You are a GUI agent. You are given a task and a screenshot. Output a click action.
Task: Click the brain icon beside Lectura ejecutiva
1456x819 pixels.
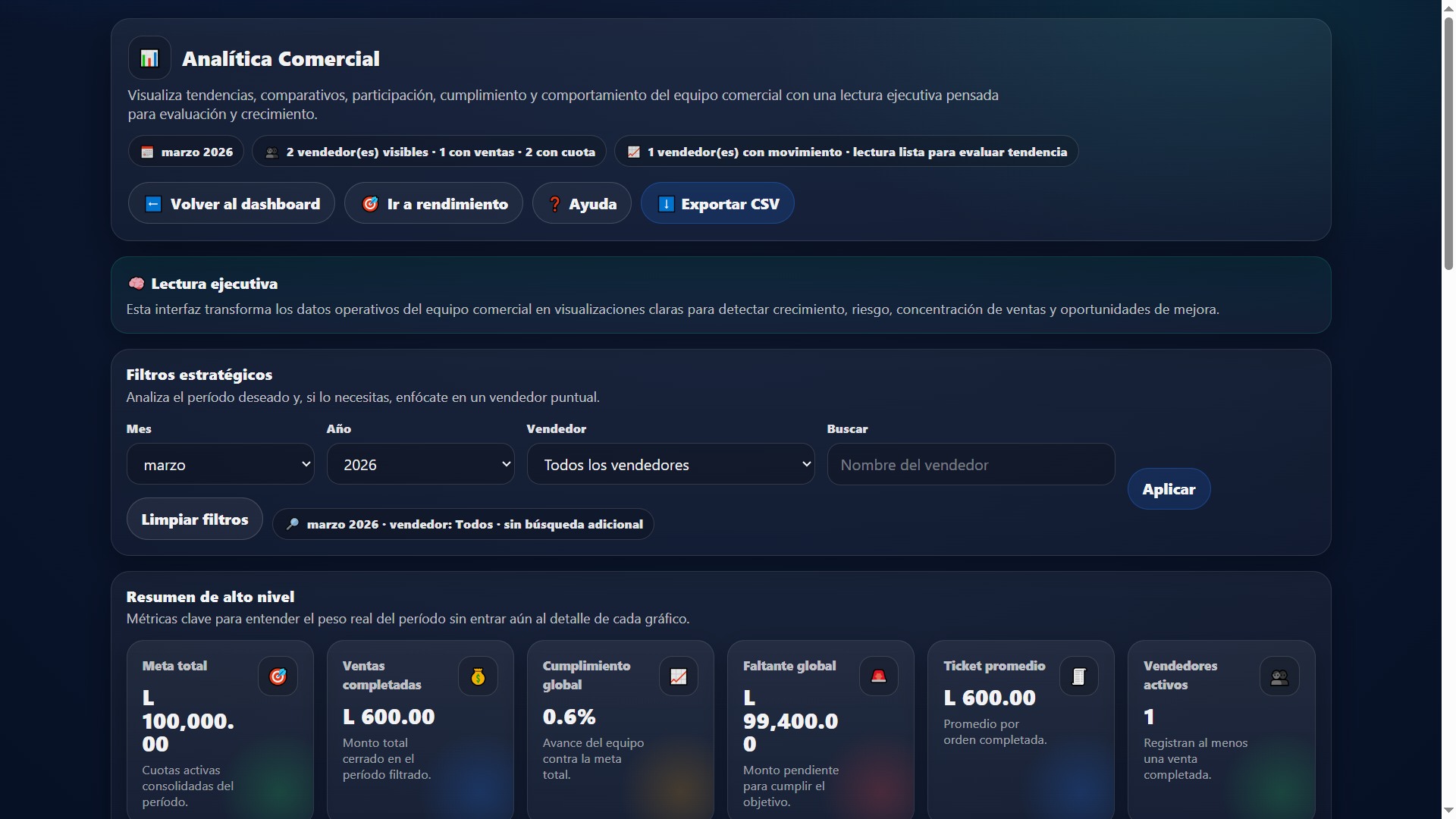click(136, 283)
